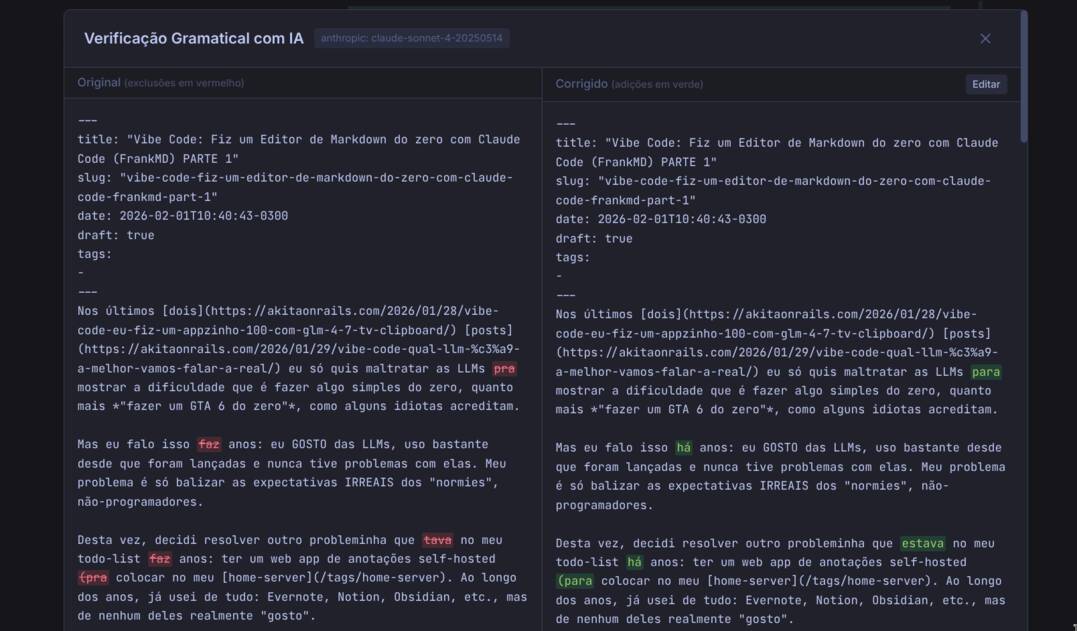Click the 'Original (exclusões em vermelho)' panel header
Screen dimensions: 1077x631
point(163,84)
